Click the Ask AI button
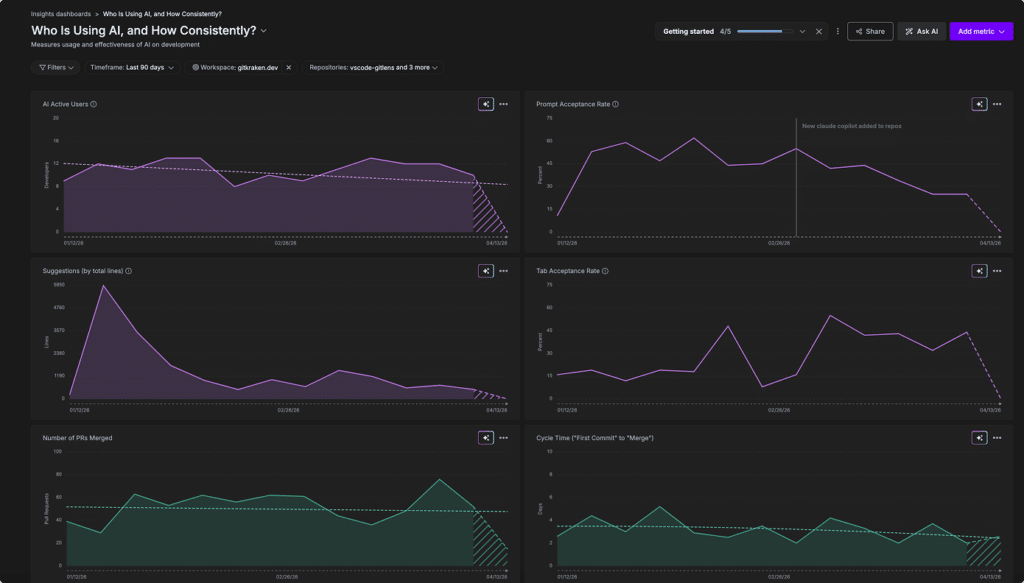 (921, 31)
